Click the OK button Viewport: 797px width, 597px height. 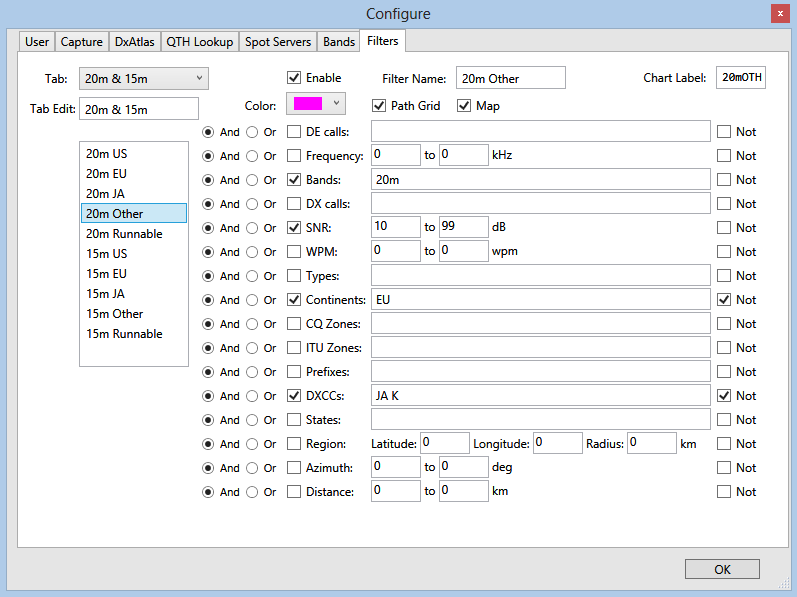[x=722, y=569]
